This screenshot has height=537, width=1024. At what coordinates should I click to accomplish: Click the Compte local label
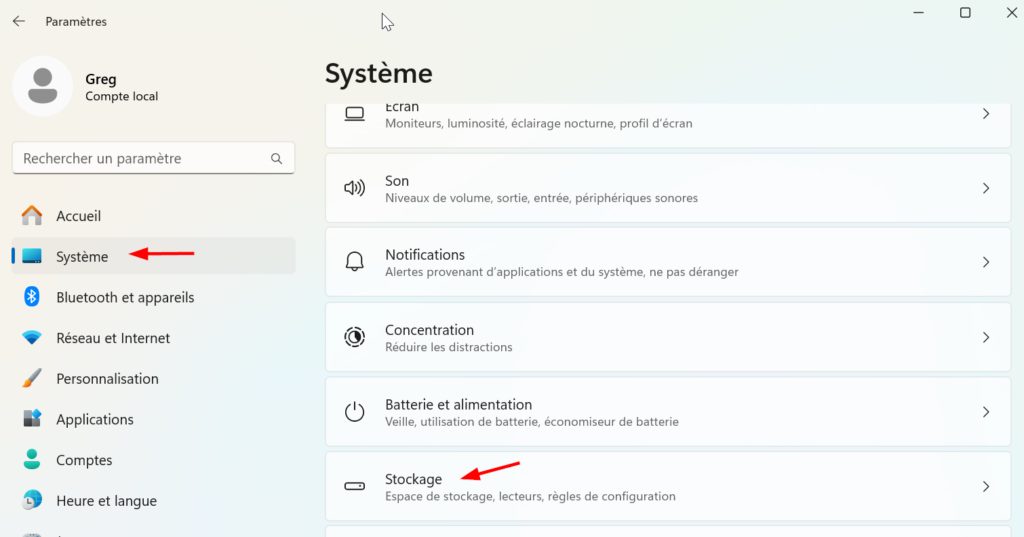point(121,96)
